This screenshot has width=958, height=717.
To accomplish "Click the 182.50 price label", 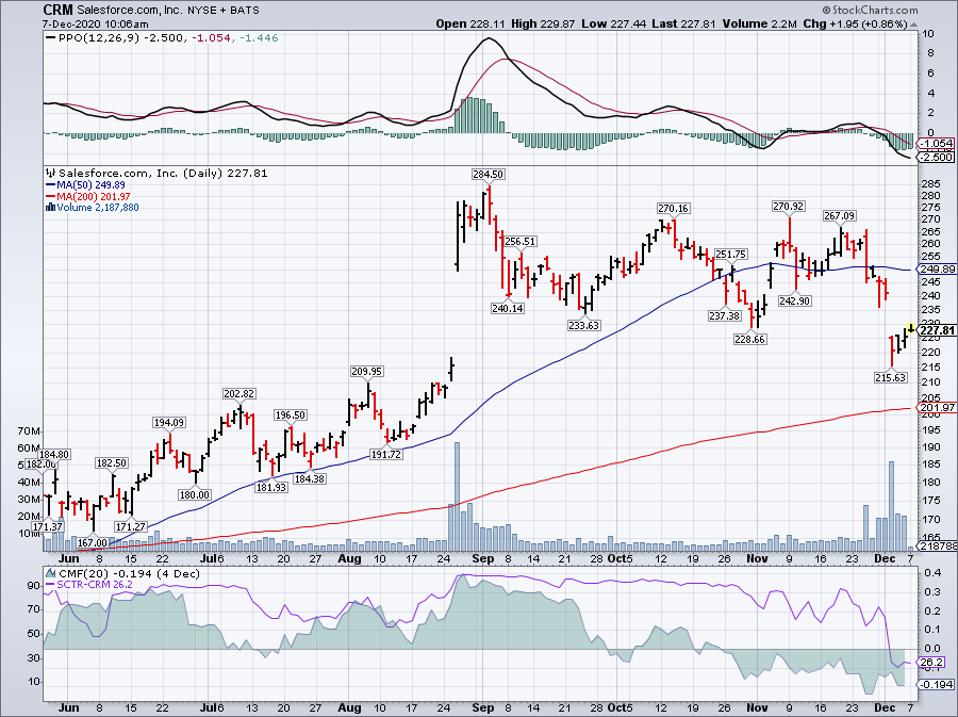I will pyautogui.click(x=112, y=464).
